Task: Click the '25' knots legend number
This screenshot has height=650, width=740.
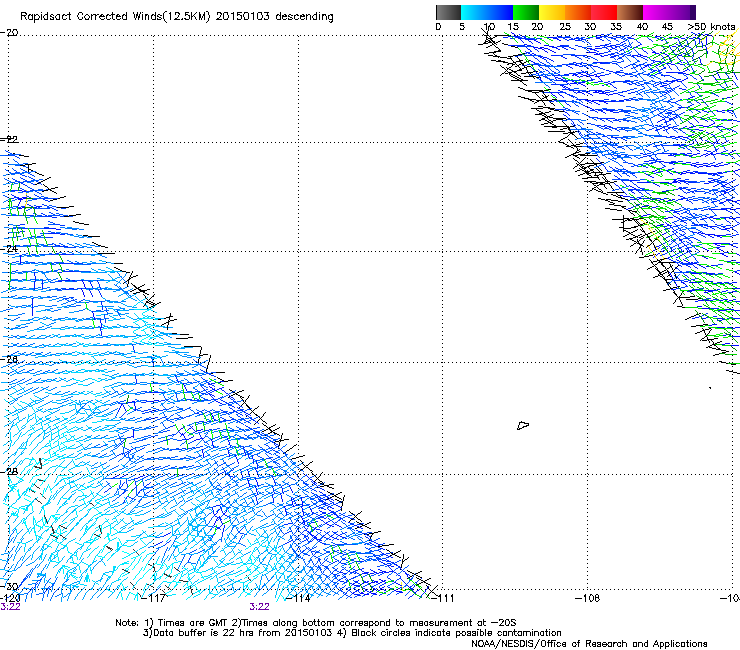Action: [565, 27]
